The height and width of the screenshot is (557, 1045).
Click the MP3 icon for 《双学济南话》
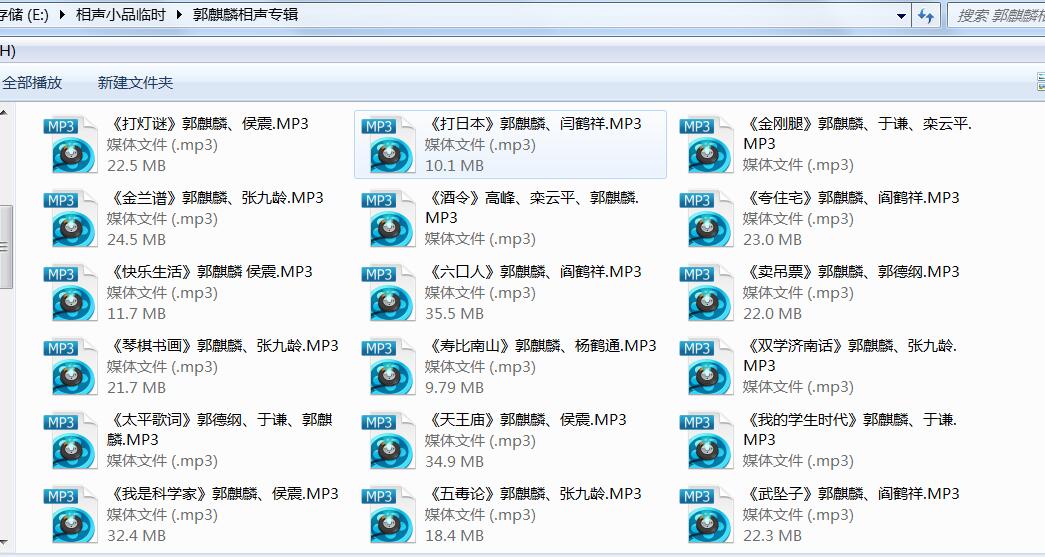coord(706,366)
